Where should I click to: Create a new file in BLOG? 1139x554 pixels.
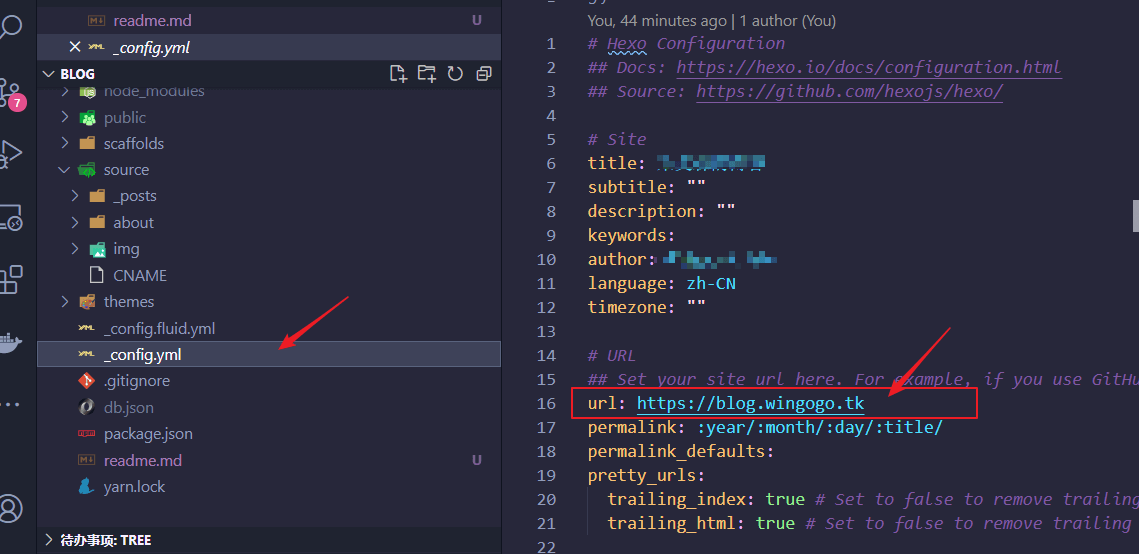(x=398, y=73)
